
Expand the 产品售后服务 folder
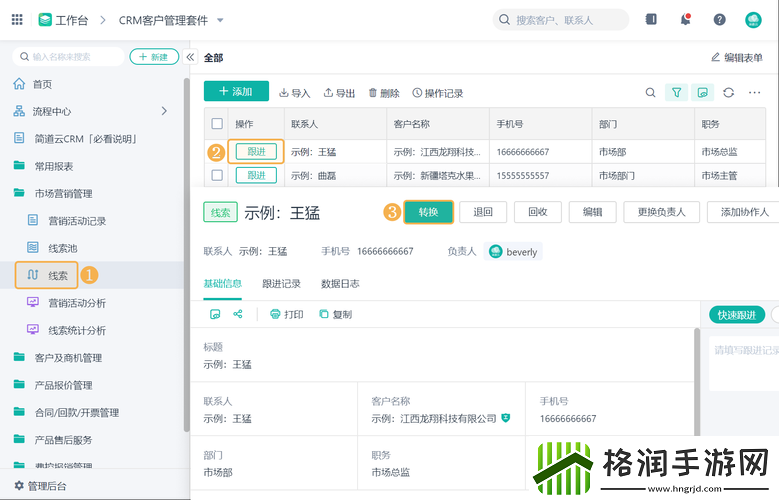coord(19,439)
